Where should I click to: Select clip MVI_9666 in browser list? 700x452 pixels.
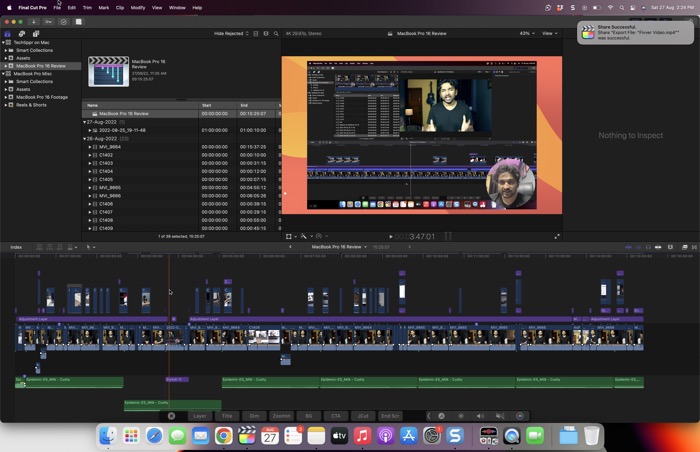(182, 196)
